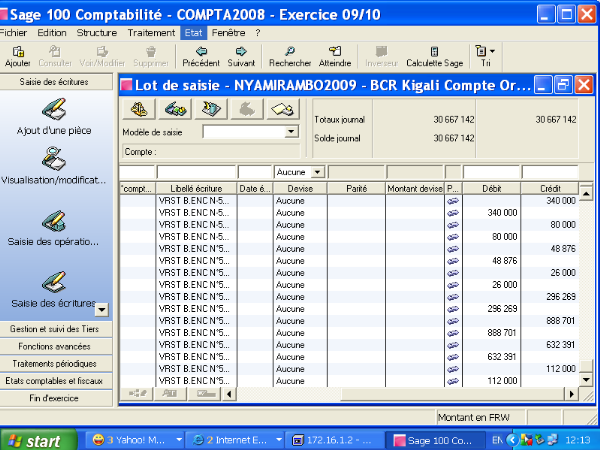Open Fonctions avancées panel

pyautogui.click(x=54, y=346)
